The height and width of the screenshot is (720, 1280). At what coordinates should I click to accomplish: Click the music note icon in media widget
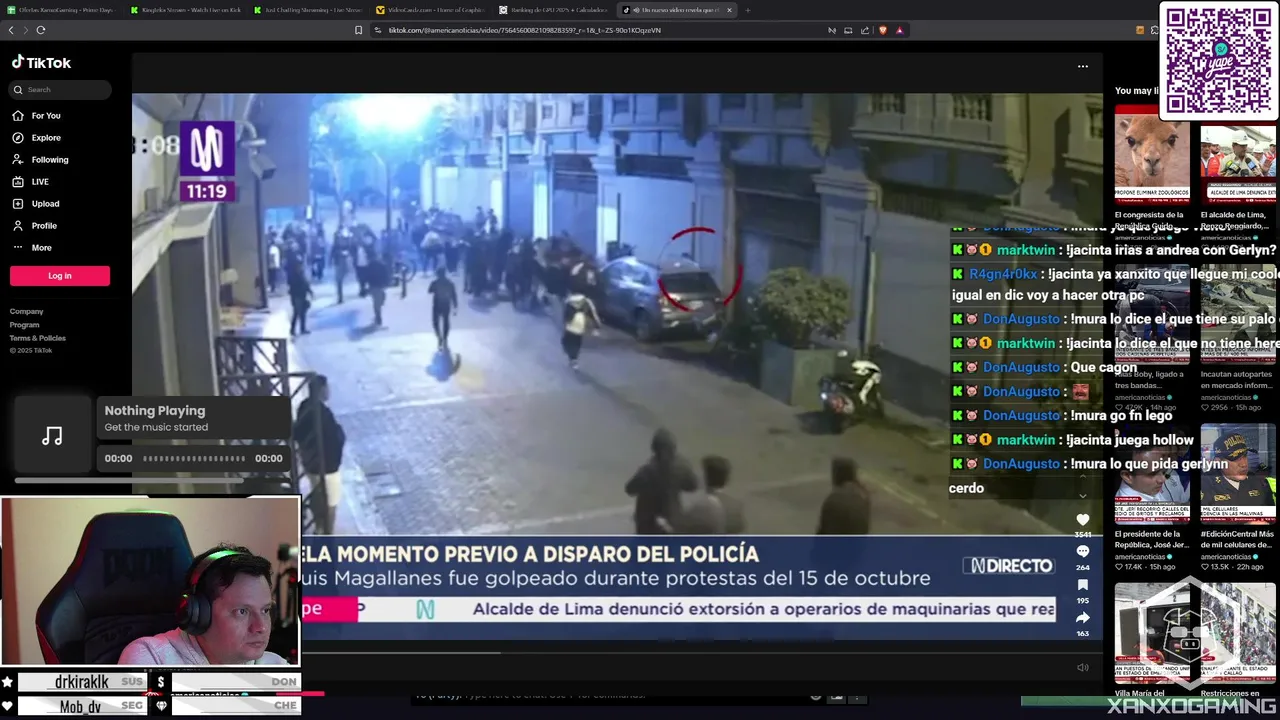(x=52, y=435)
